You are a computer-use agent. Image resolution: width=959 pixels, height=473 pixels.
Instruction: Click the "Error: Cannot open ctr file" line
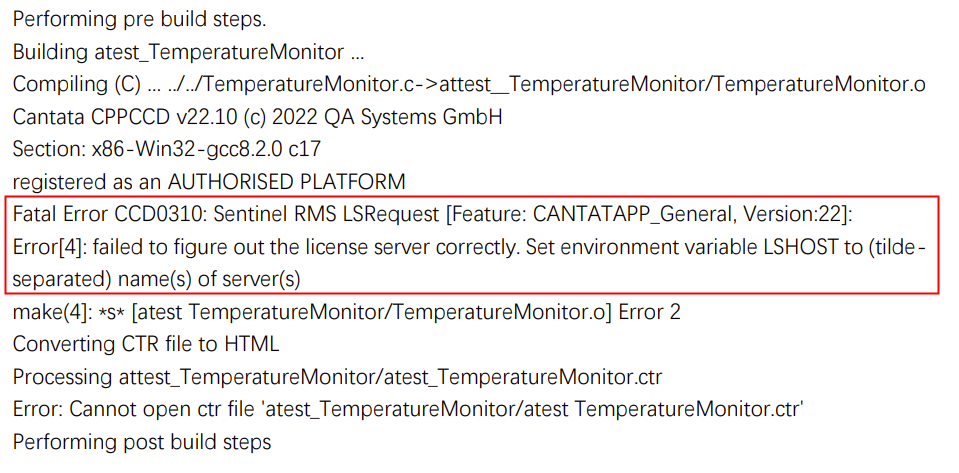(409, 409)
